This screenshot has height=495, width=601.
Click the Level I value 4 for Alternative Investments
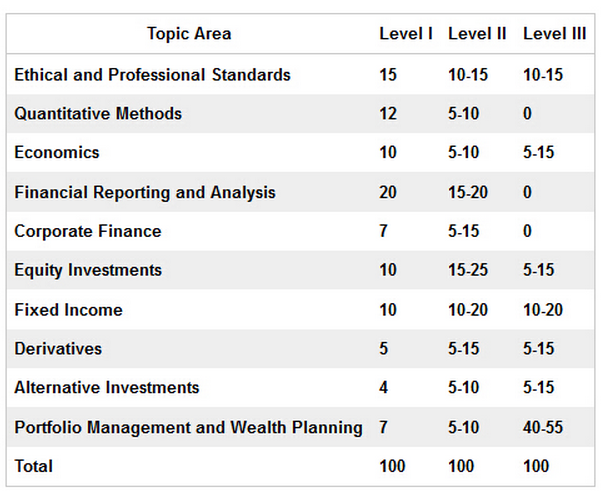[x=385, y=388]
